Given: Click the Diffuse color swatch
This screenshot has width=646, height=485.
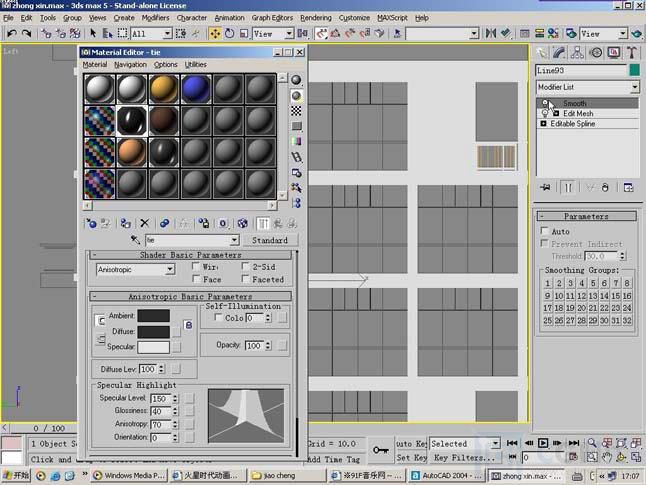Looking at the screenshot, I should pyautogui.click(x=153, y=332).
